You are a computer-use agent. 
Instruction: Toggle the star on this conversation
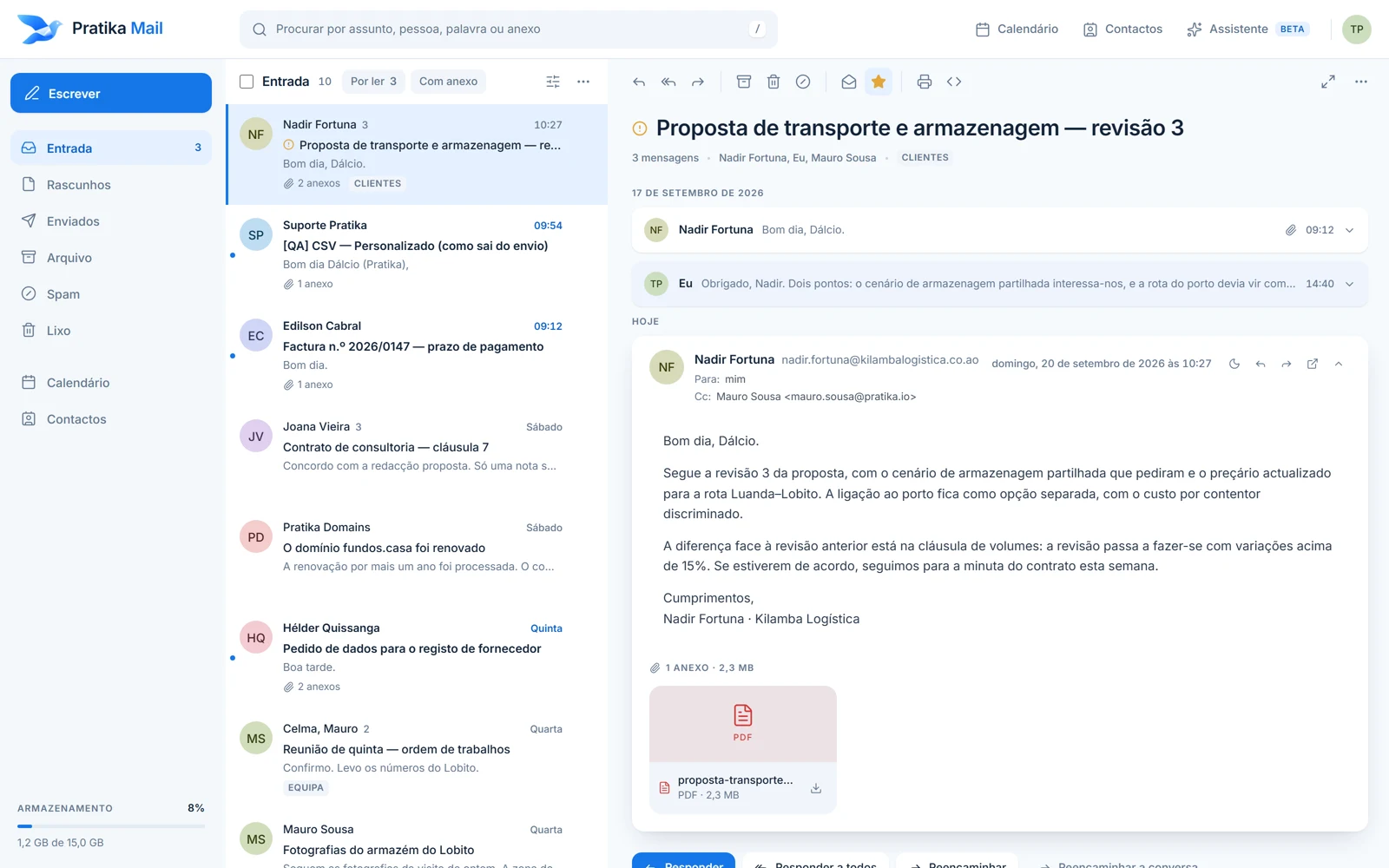[x=879, y=82]
